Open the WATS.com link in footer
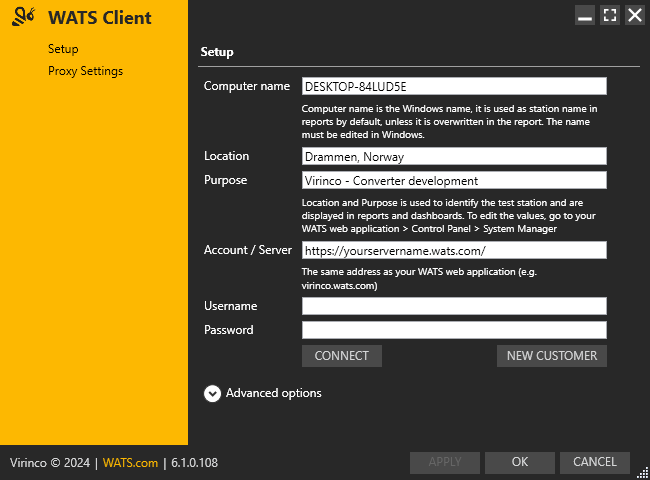Viewport: 650px width, 480px height. (x=130, y=463)
